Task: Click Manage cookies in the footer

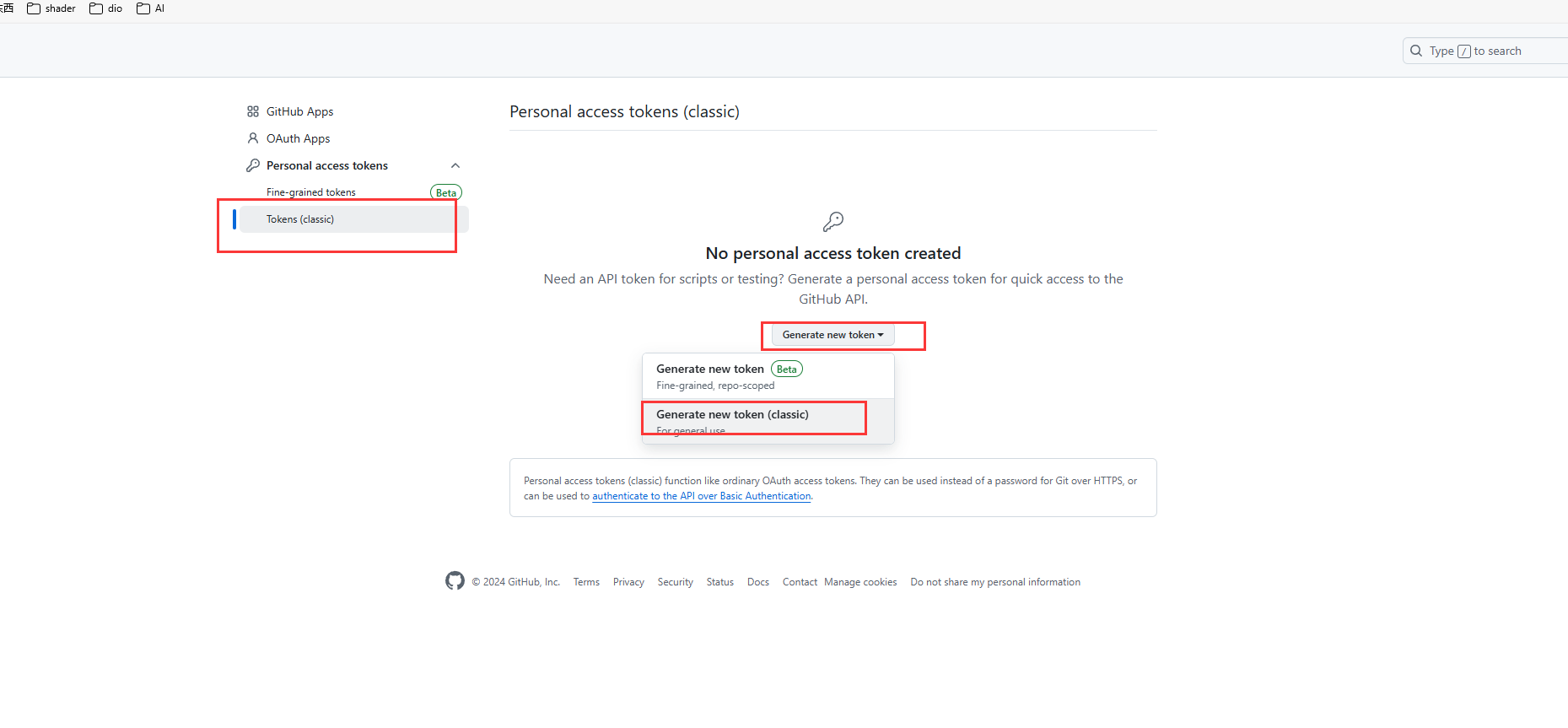Action: tap(860, 582)
